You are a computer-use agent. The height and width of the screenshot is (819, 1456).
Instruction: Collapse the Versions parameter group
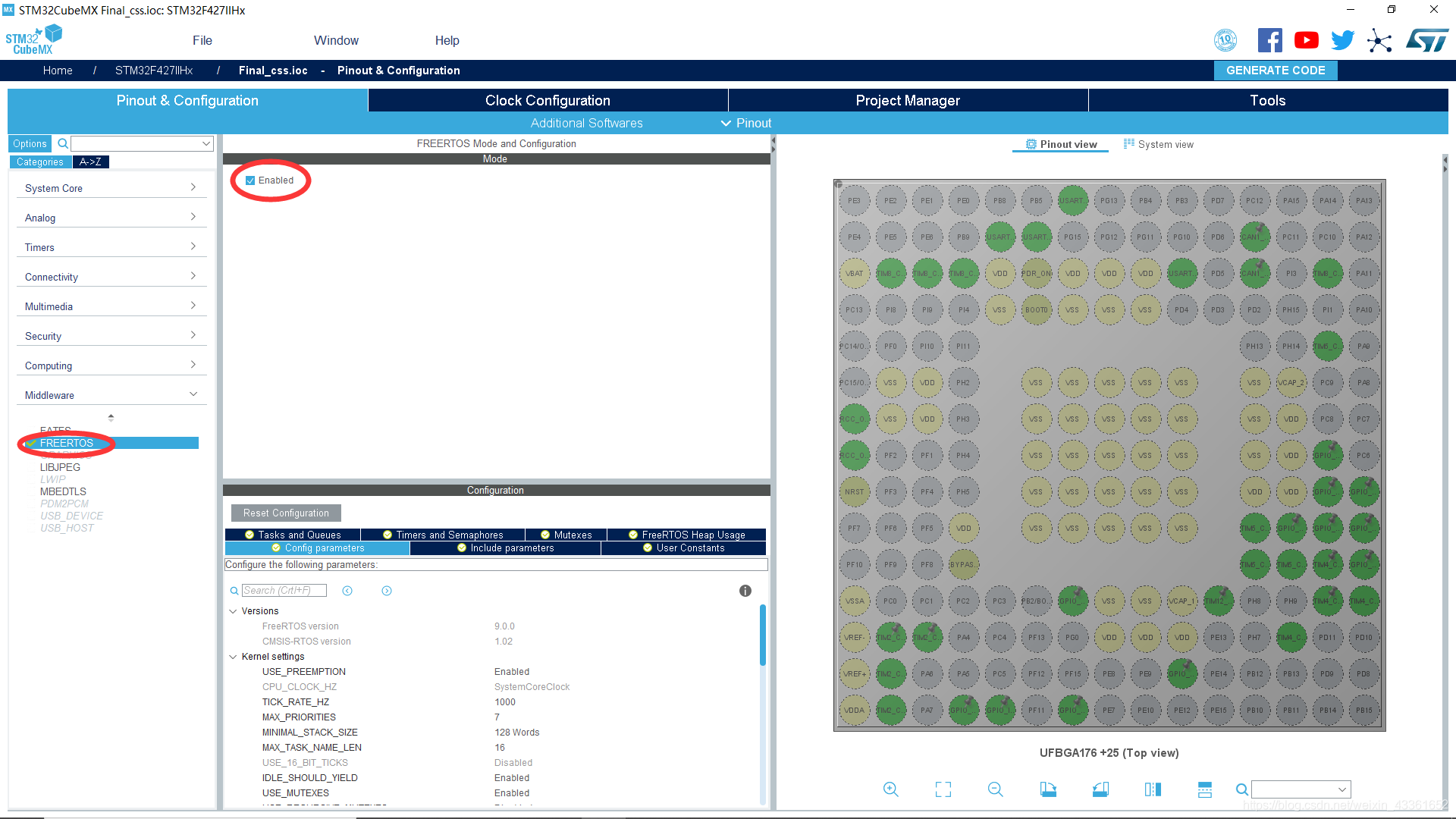coord(233,611)
